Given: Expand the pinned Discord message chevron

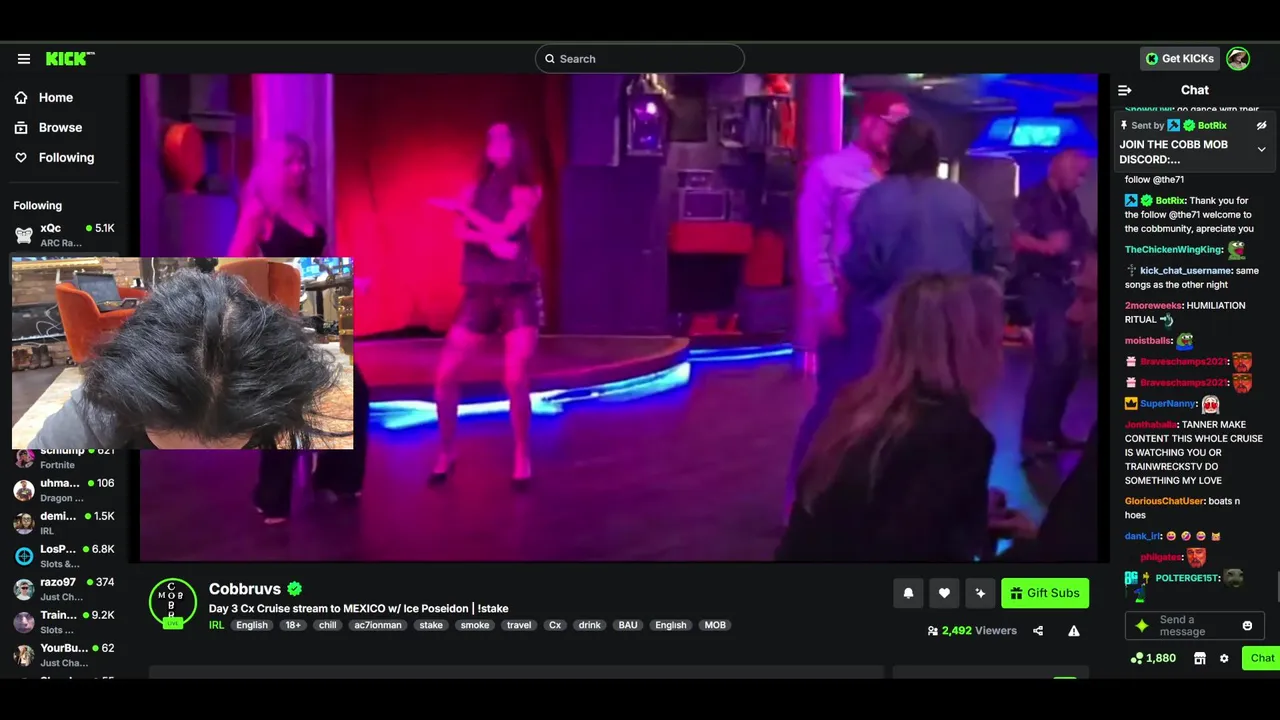Looking at the screenshot, I should coord(1261,150).
